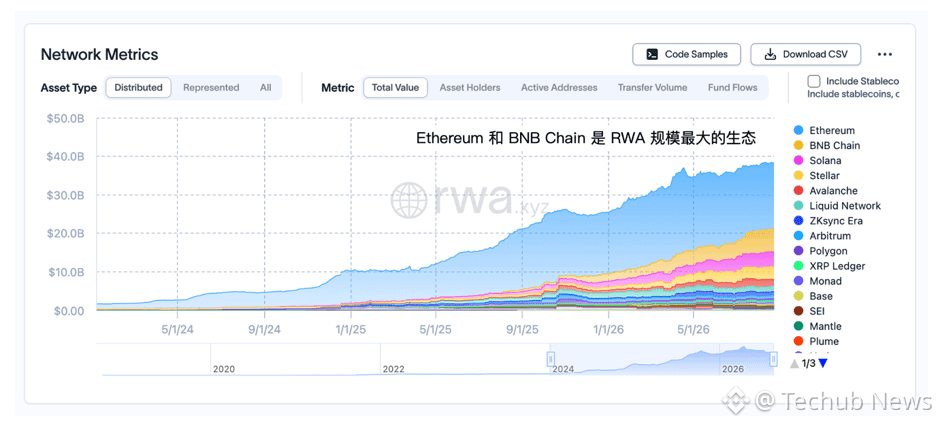This screenshot has width=940, height=426.
Task: Click the 1/1/25 x-axis date label
Action: tap(351, 330)
